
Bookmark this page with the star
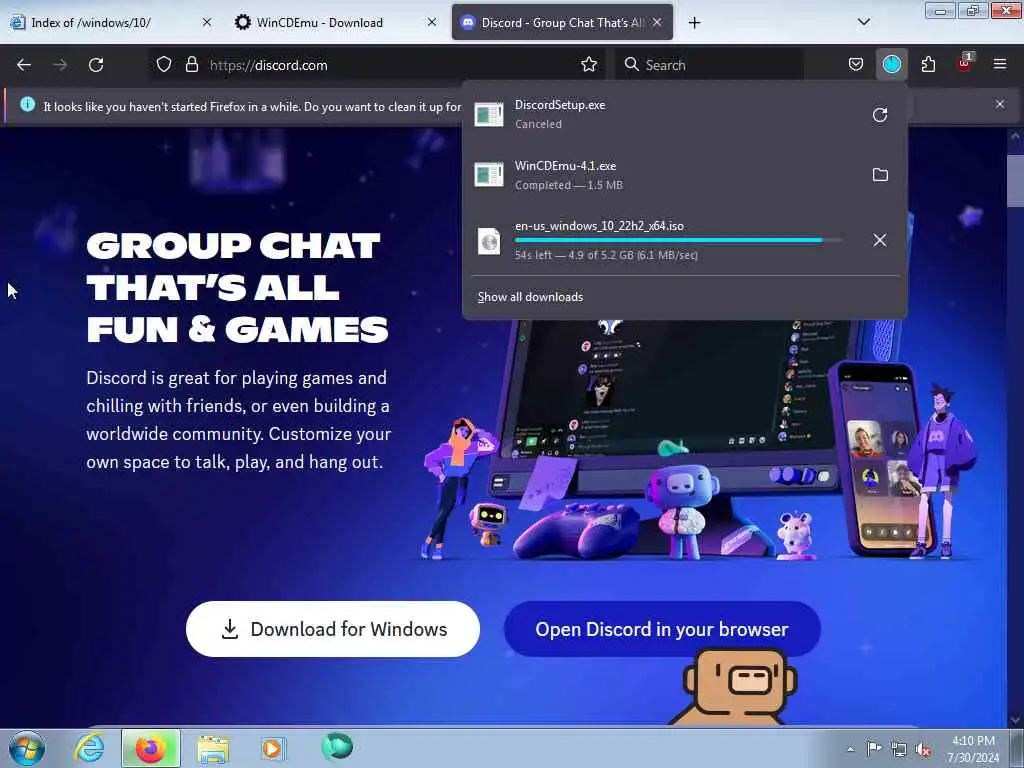(x=589, y=64)
